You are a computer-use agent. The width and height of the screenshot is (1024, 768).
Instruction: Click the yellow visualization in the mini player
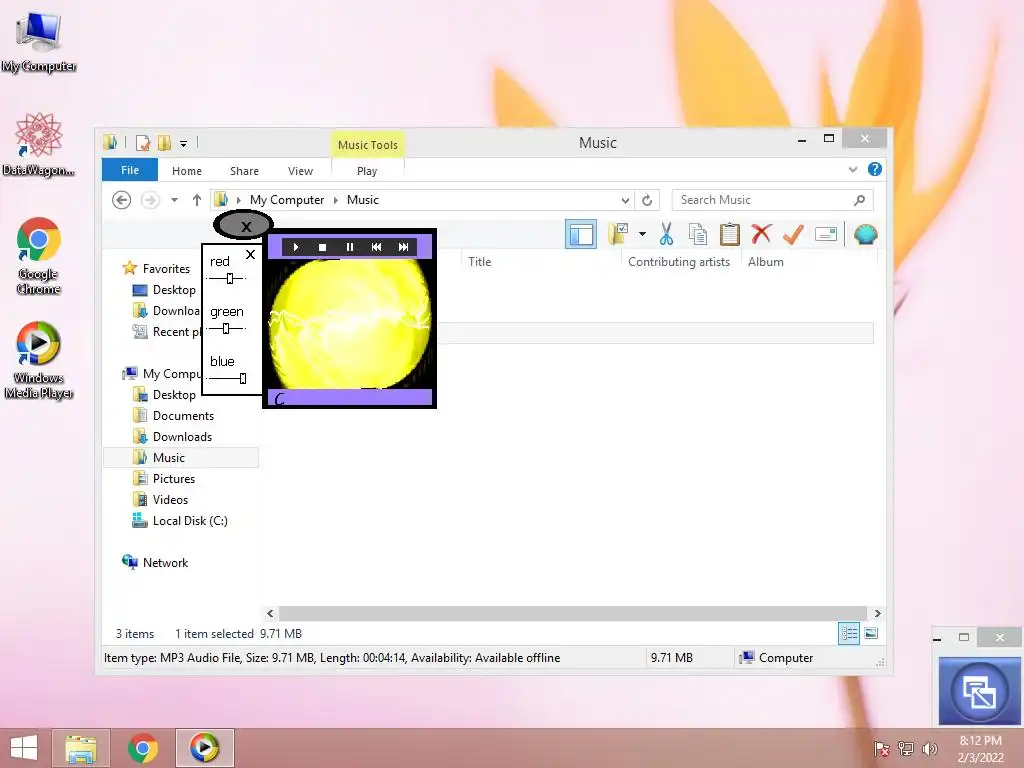click(x=350, y=323)
